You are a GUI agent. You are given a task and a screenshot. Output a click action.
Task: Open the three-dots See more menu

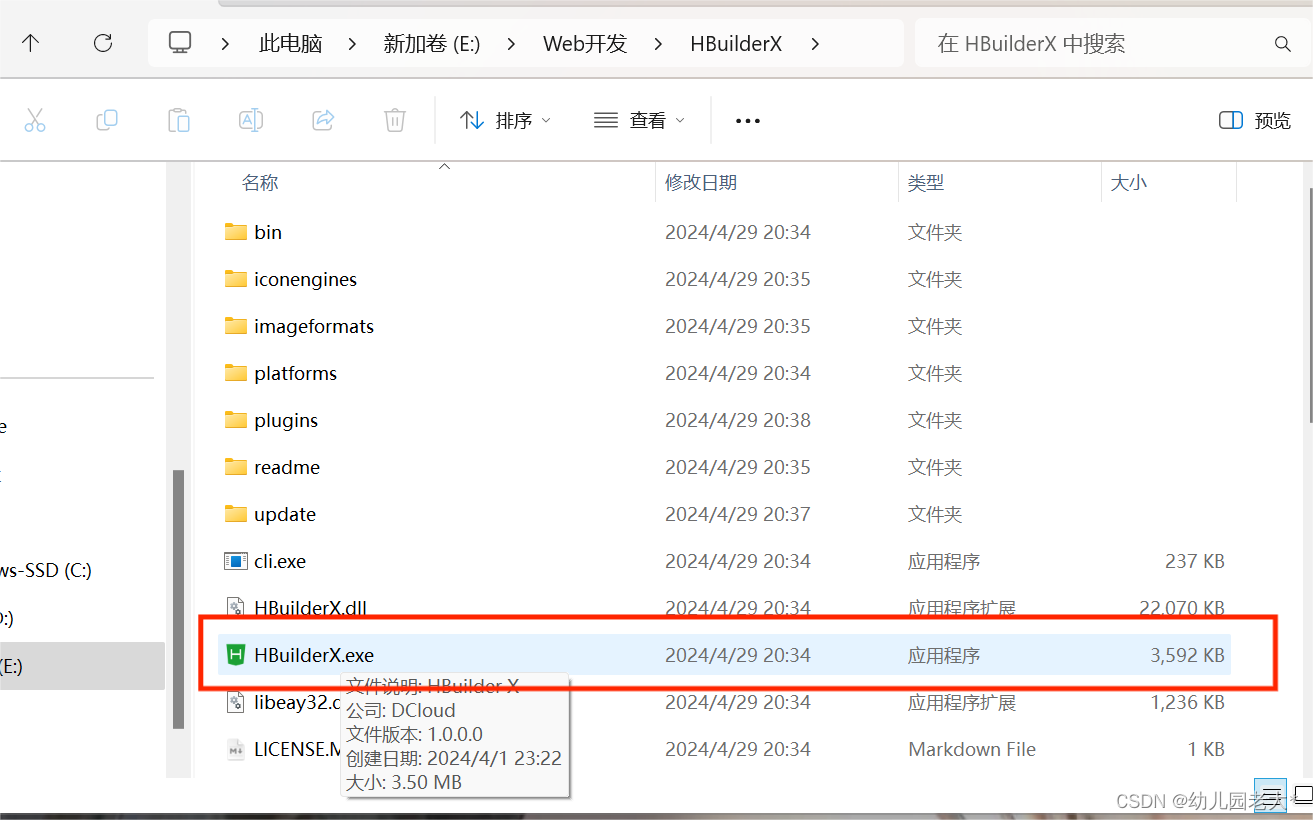tap(748, 121)
